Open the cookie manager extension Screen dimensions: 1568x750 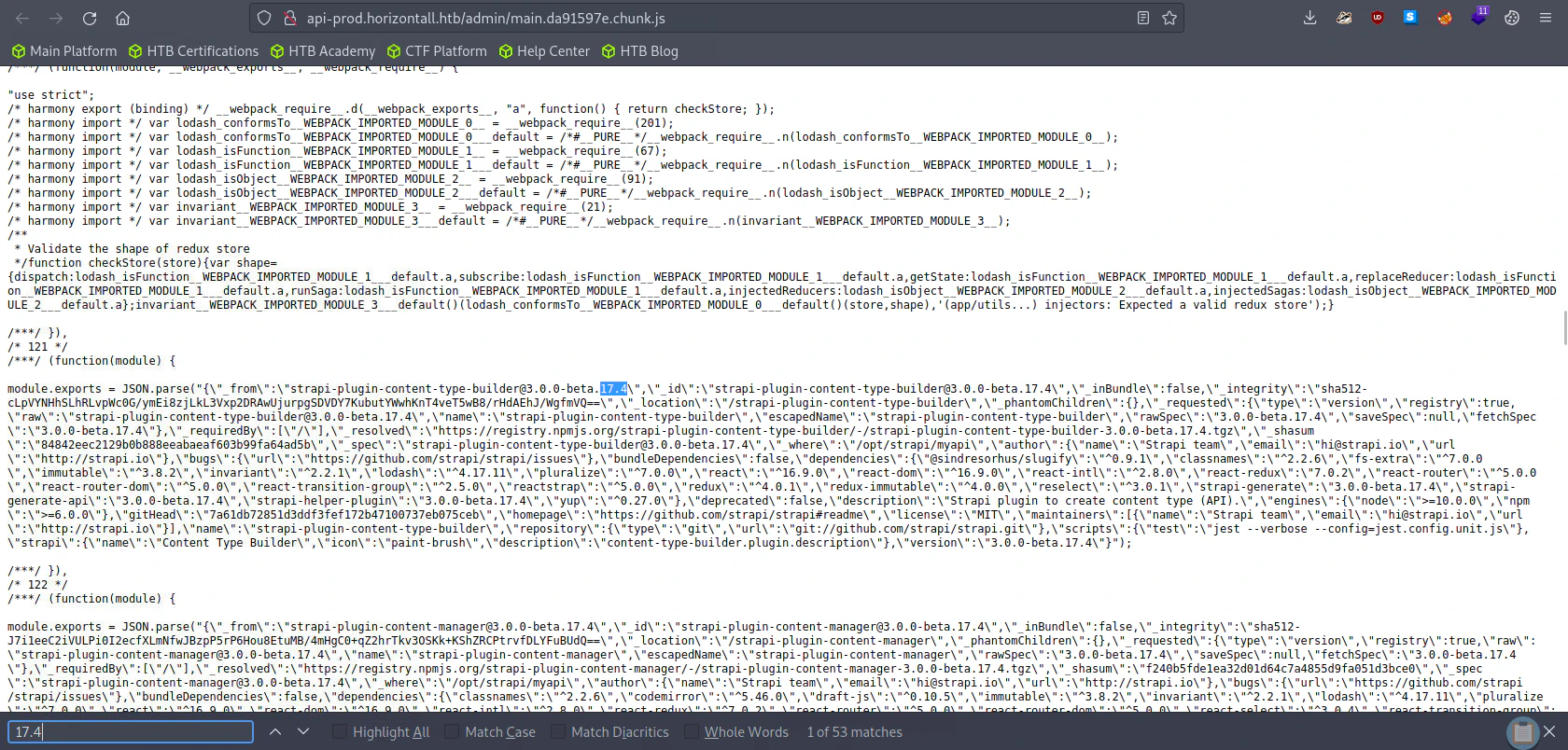tap(1512, 18)
